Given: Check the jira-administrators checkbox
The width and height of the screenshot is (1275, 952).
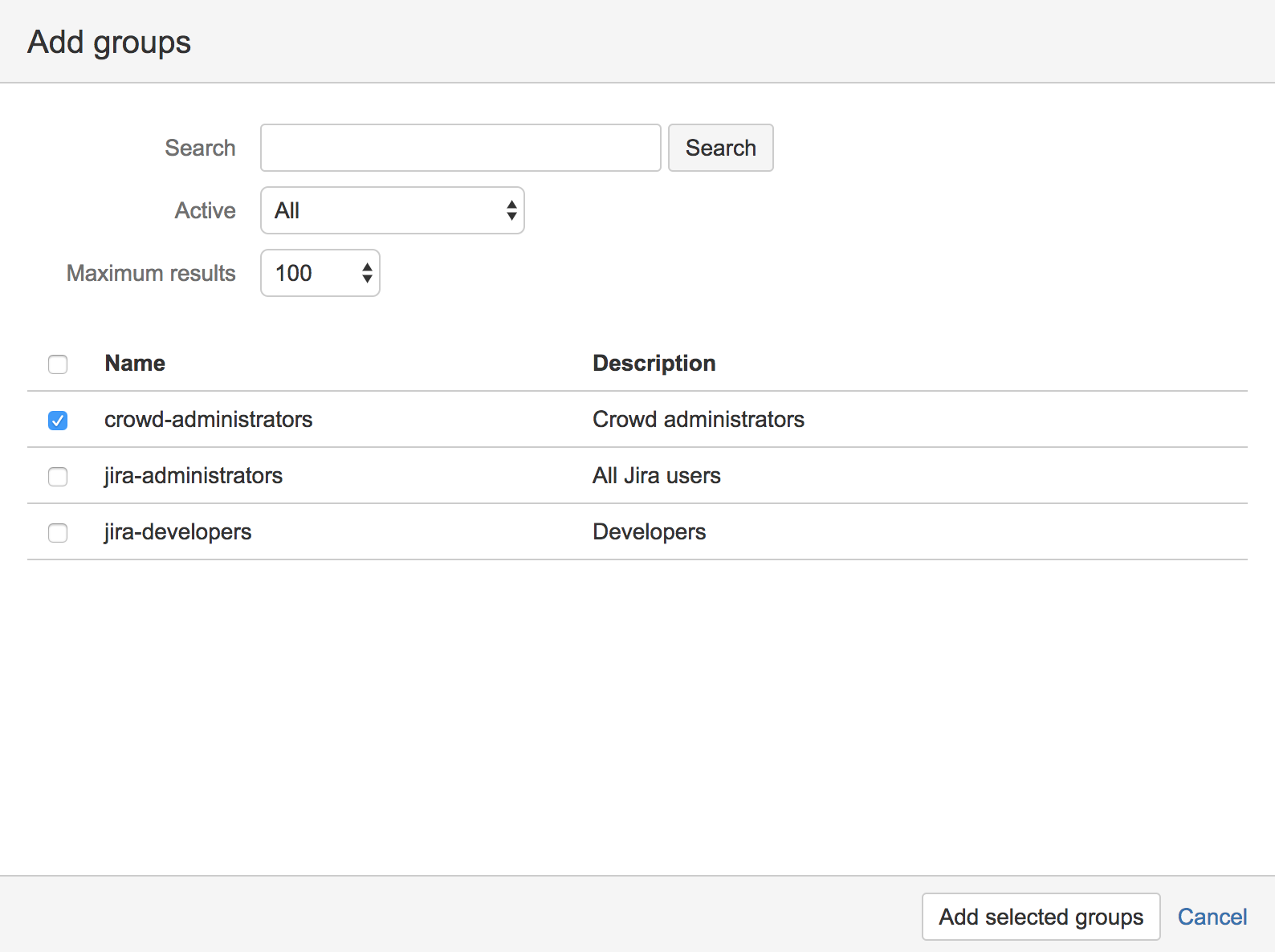Looking at the screenshot, I should pyautogui.click(x=58, y=477).
